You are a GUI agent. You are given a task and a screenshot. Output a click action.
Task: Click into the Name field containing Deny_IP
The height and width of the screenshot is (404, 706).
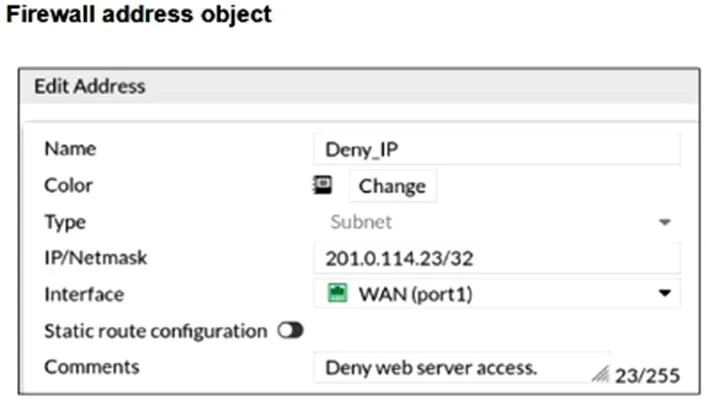coord(497,149)
